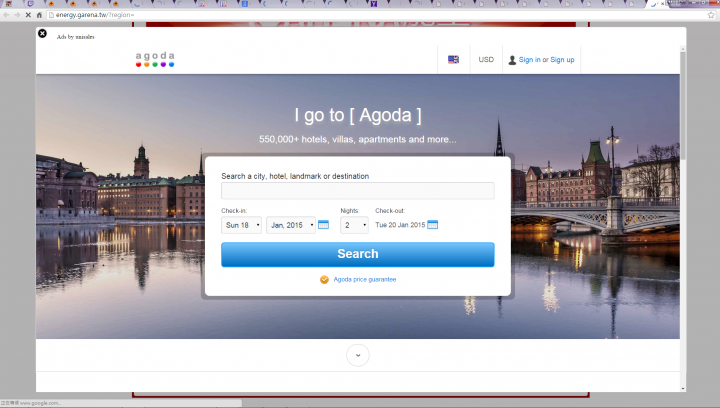Close the ad overlay with X icon
The image size is (720, 408).
(x=42, y=34)
